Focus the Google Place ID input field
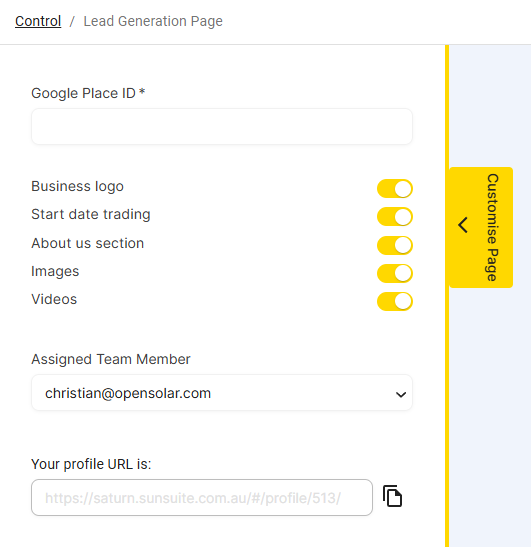 (222, 126)
